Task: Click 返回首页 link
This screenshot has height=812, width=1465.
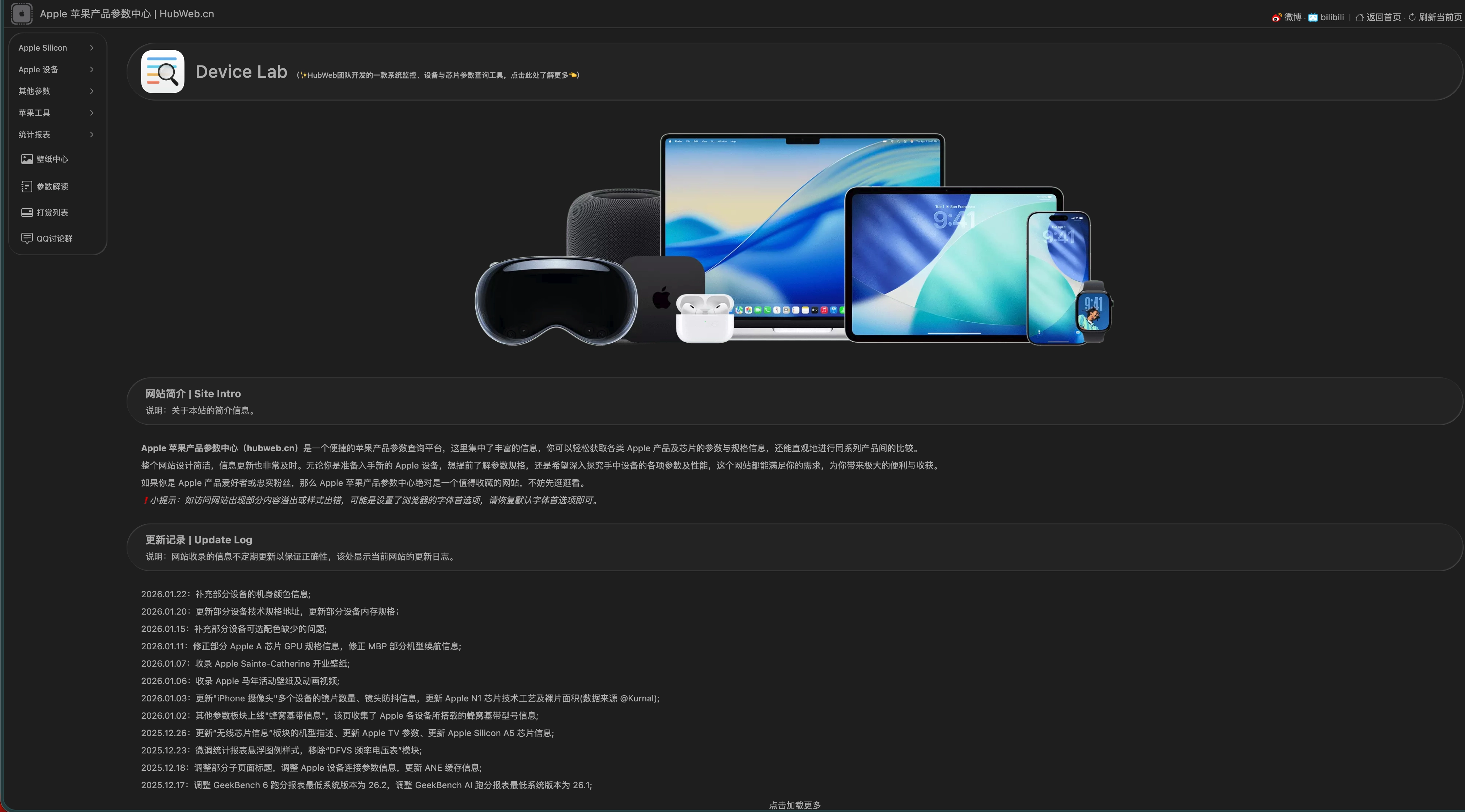Action: [1384, 18]
